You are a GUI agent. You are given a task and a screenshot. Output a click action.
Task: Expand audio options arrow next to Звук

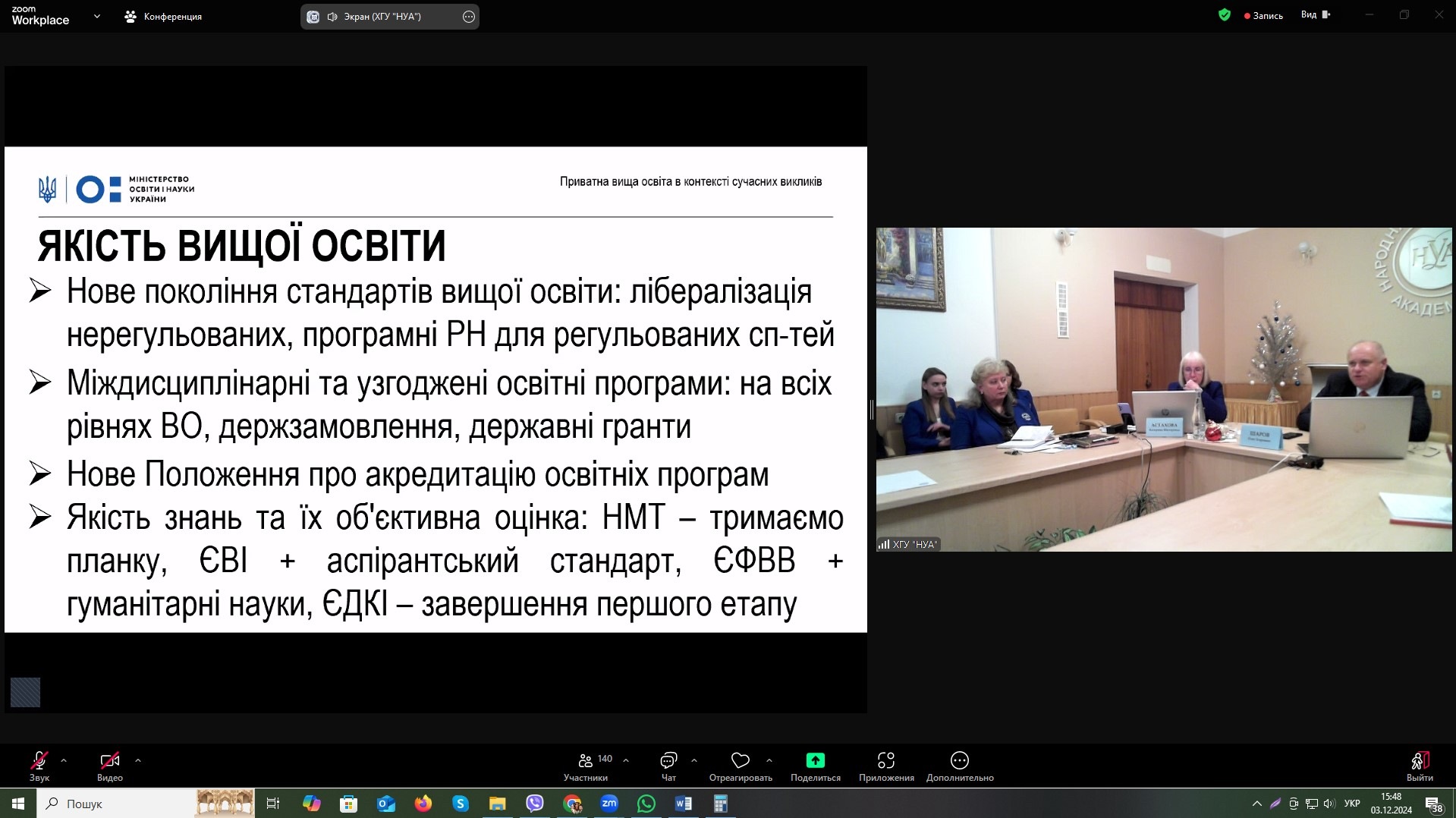pos(64,760)
